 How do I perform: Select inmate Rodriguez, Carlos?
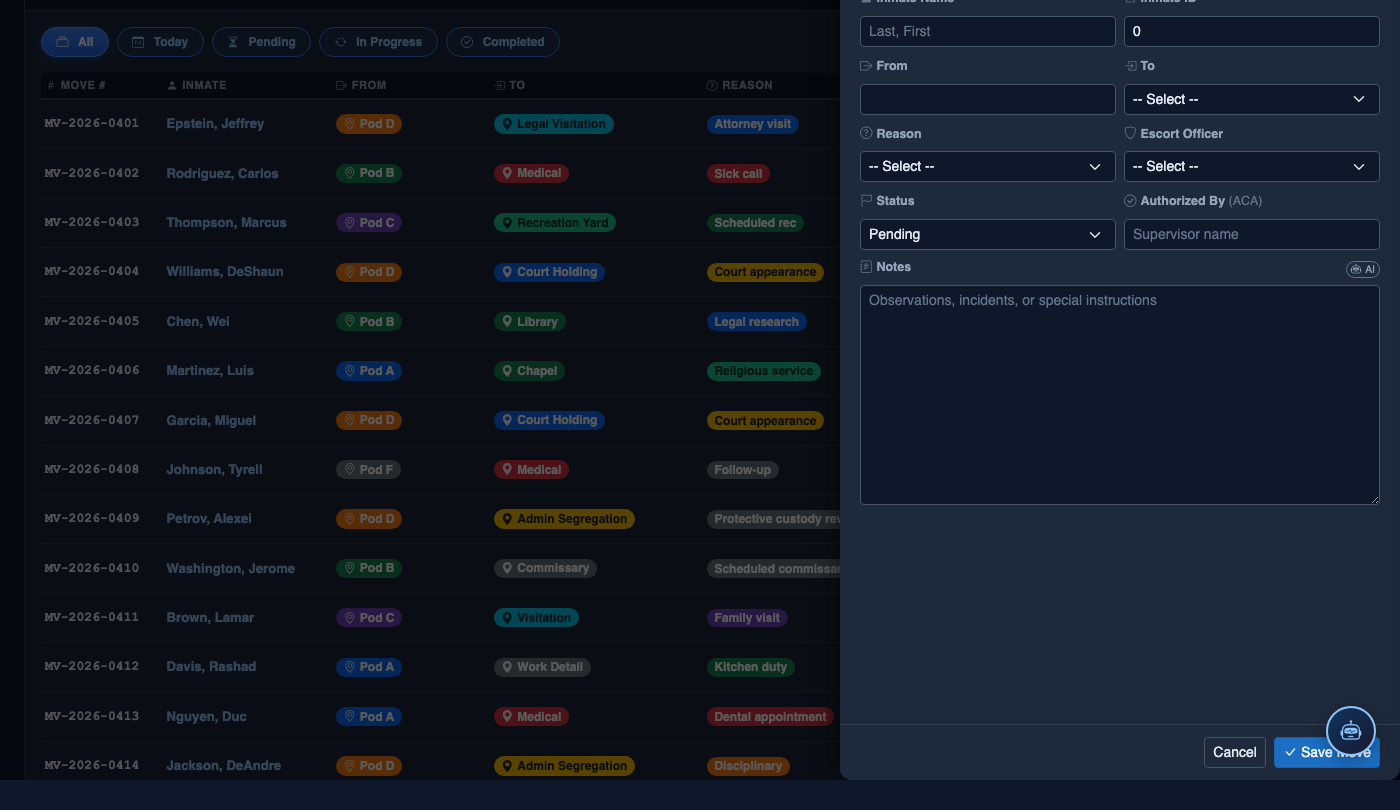(222, 173)
